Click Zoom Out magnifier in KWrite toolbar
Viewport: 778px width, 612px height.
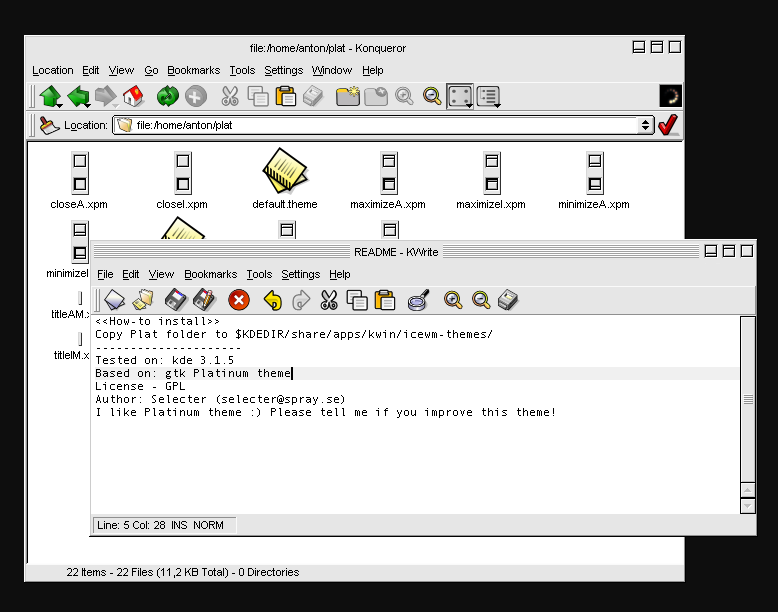point(481,300)
